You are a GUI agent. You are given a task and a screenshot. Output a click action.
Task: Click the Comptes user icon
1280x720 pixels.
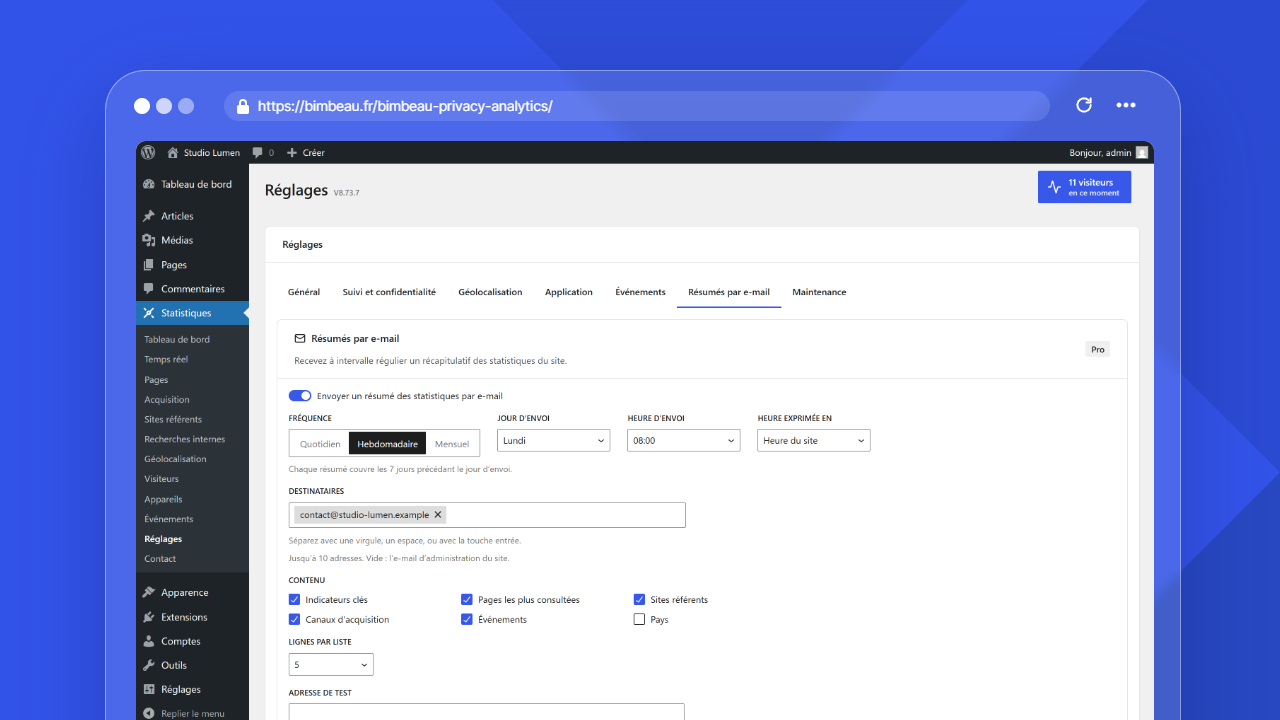click(x=149, y=641)
